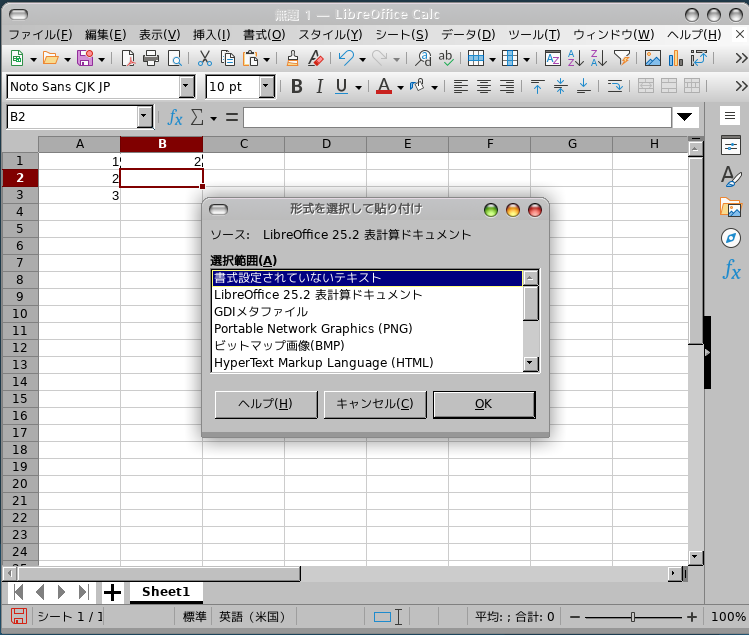
Task: Toggle Align Top vertical alignment
Action: tap(537, 86)
